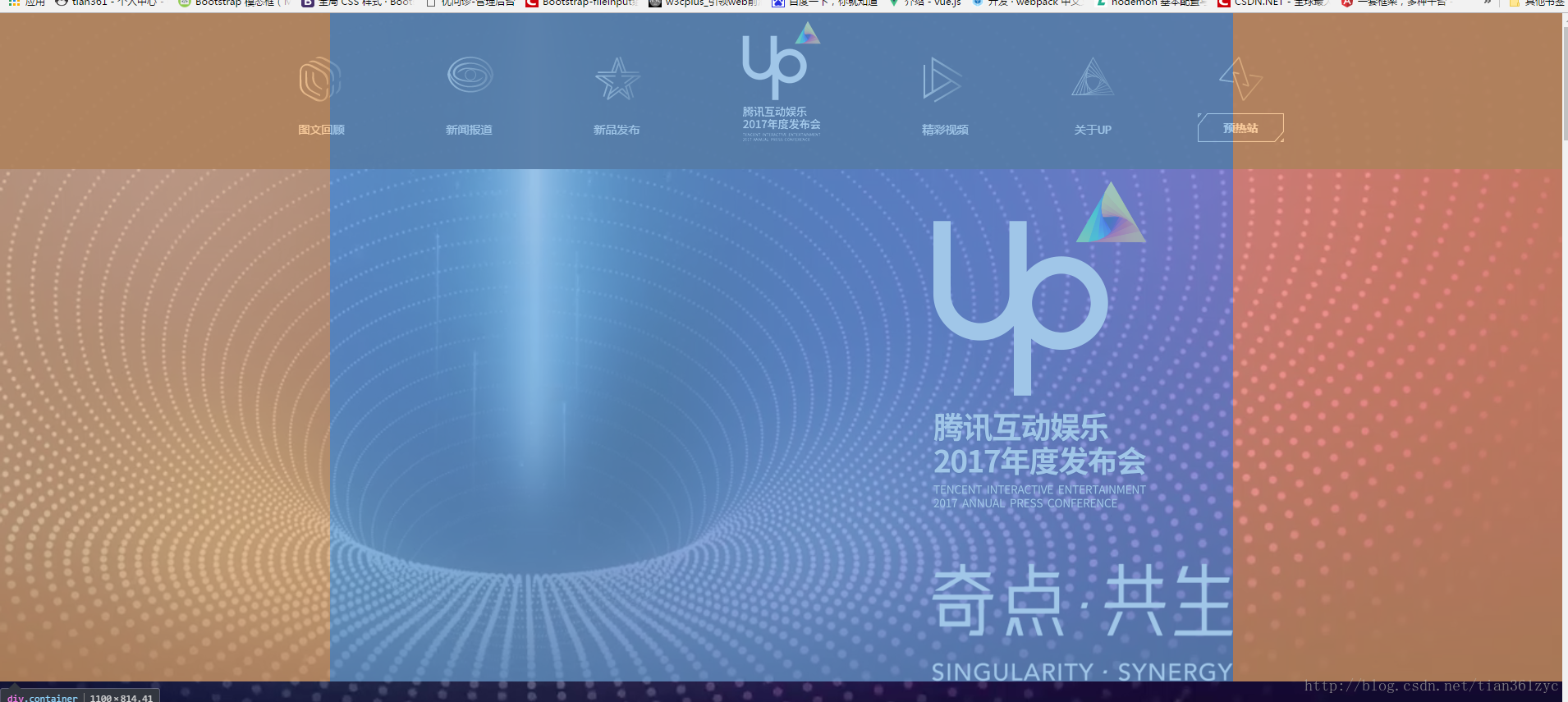This screenshot has height=702, width=1568.
Task: Click the 精彩视频 play triangle icon
Action: 942,80
